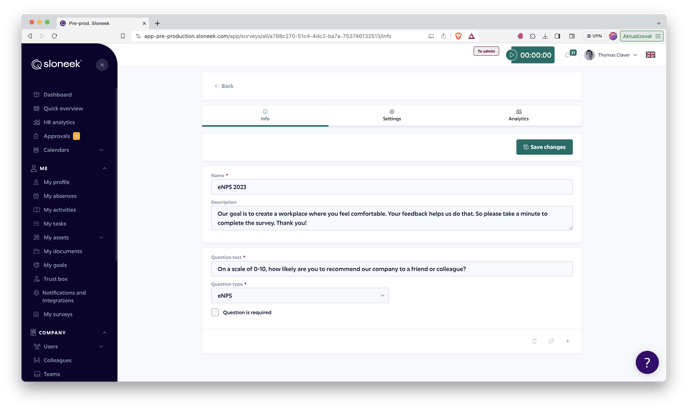Open browser downloads icon
Viewport: 688px width, 410px height.
click(545, 36)
